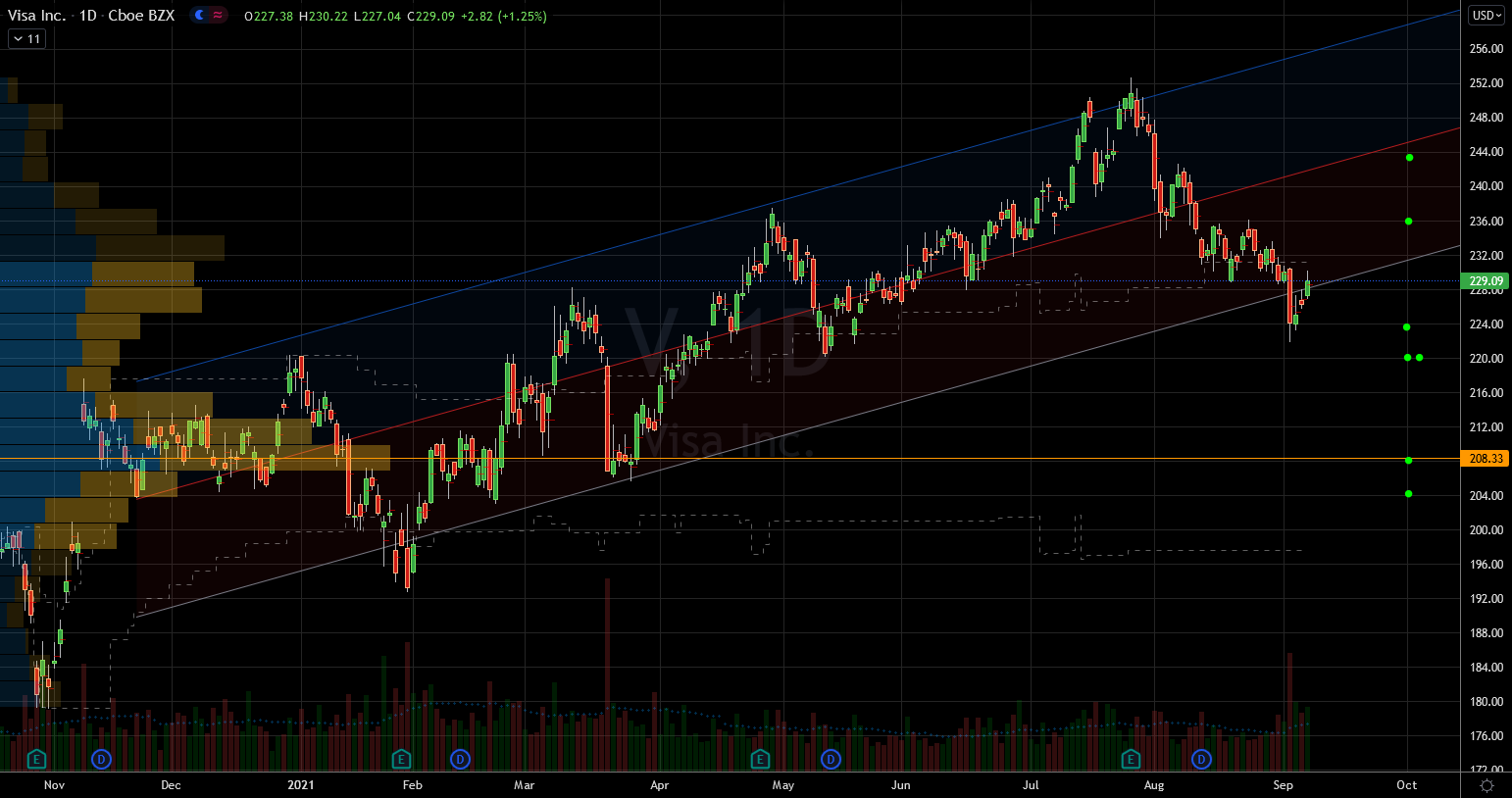Click dividend D marker between Aug and Sep
Image resolution: width=1512 pixels, height=798 pixels.
[1201, 759]
